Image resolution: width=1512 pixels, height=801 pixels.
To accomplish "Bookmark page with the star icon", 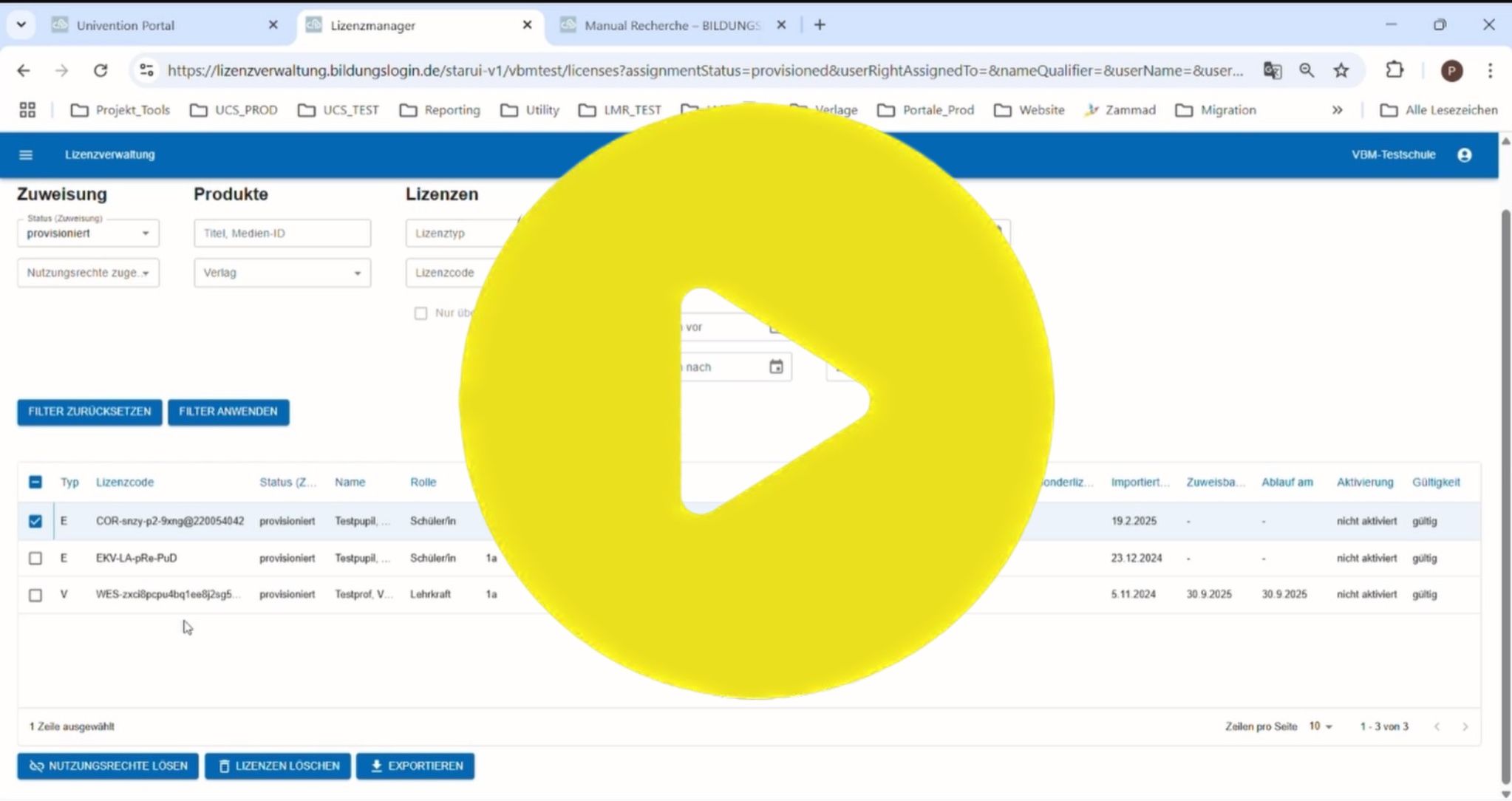I will (1341, 70).
